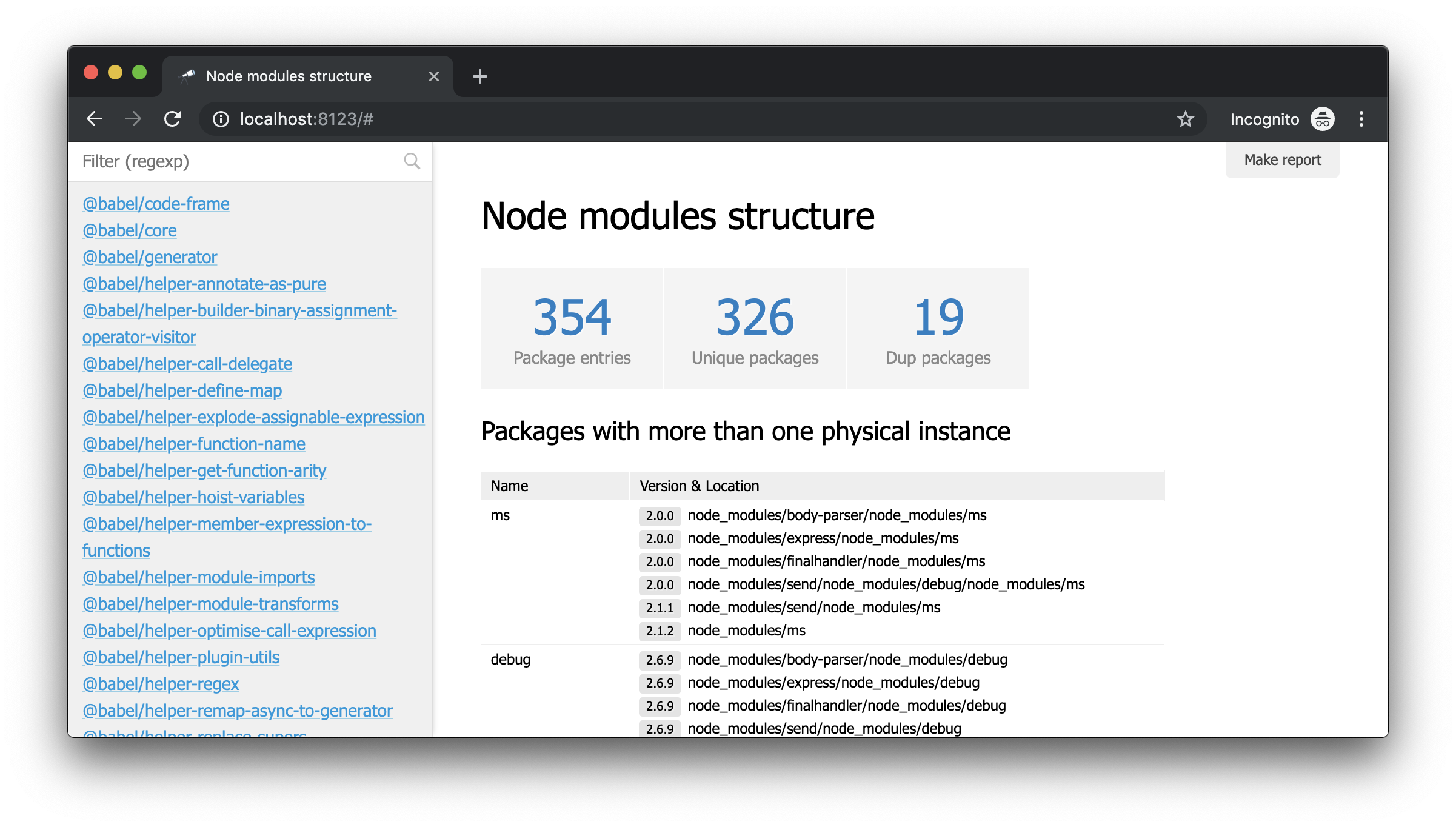Open @babel/core package link
The width and height of the screenshot is (1456, 827).
coord(130,230)
